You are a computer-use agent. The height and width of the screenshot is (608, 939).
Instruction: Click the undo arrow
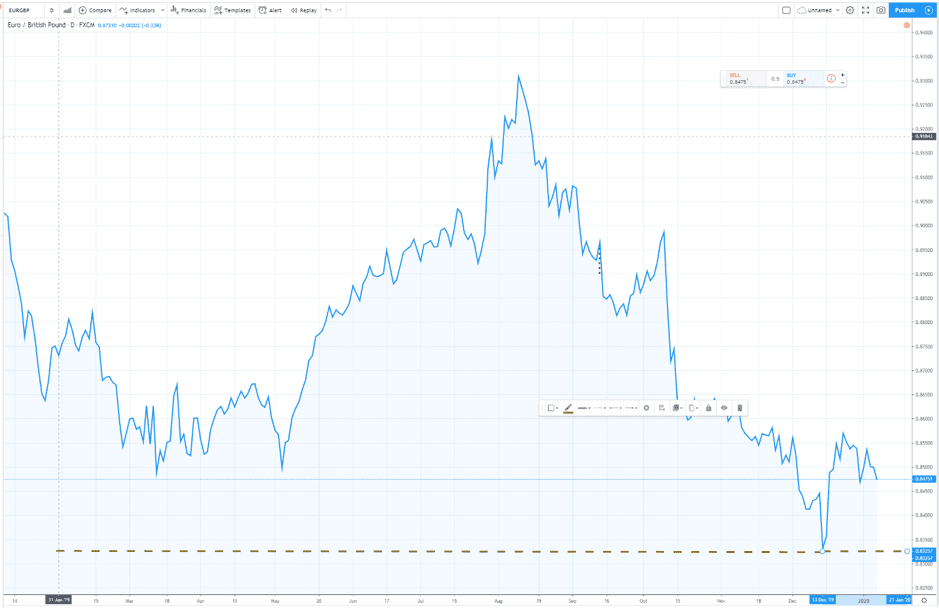coord(328,10)
